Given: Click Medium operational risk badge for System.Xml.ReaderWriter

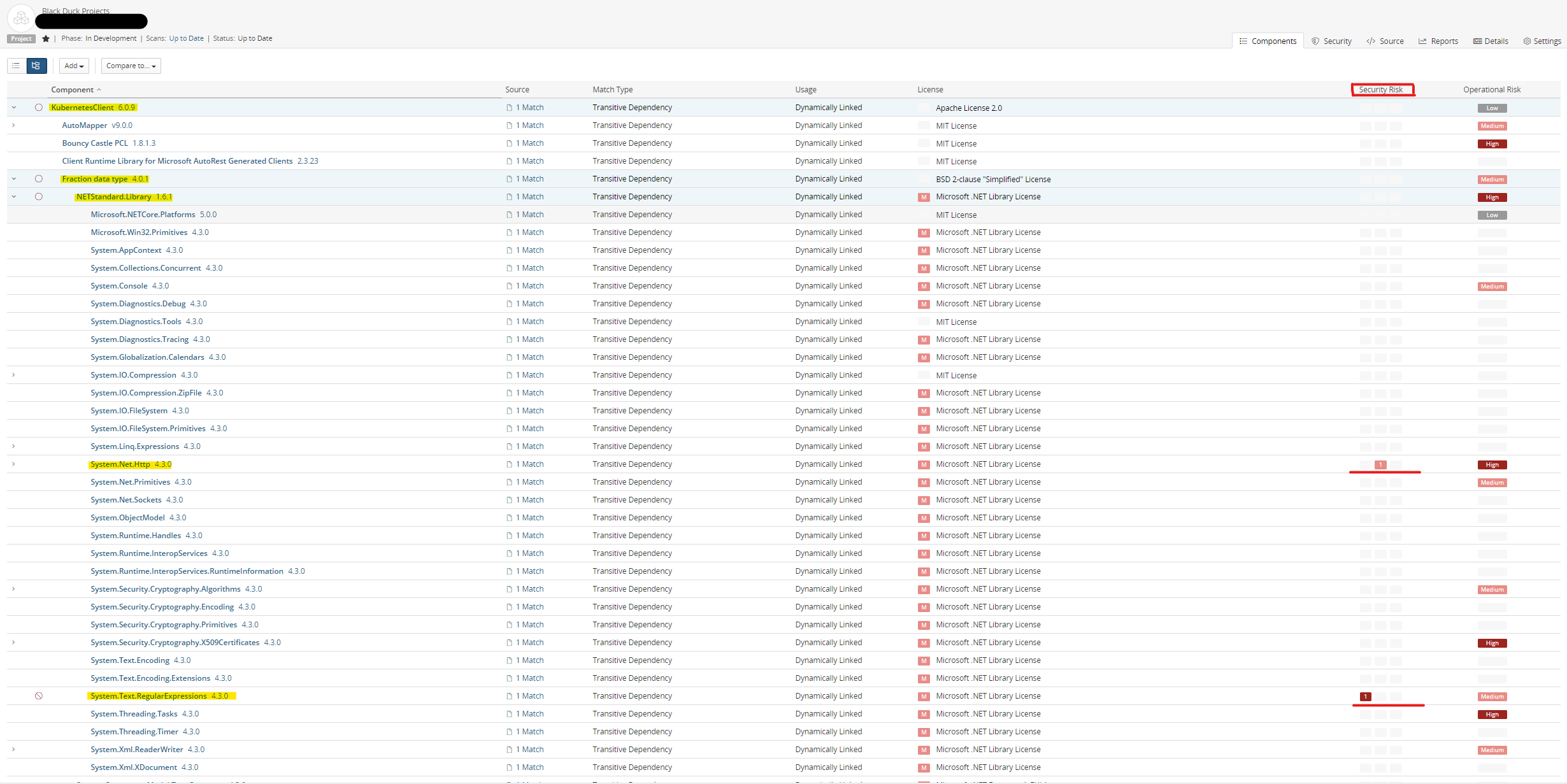Looking at the screenshot, I should (x=1492, y=750).
